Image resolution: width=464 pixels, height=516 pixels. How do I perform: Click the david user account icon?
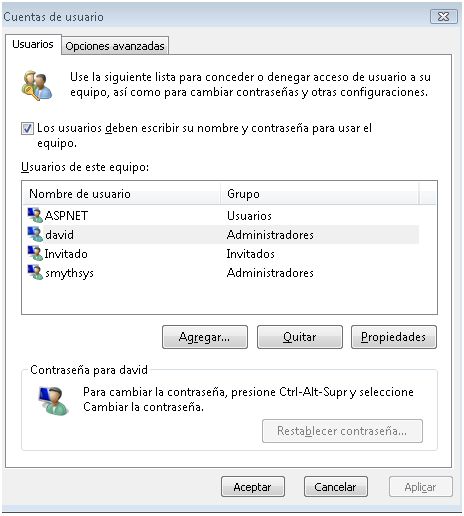[35, 234]
